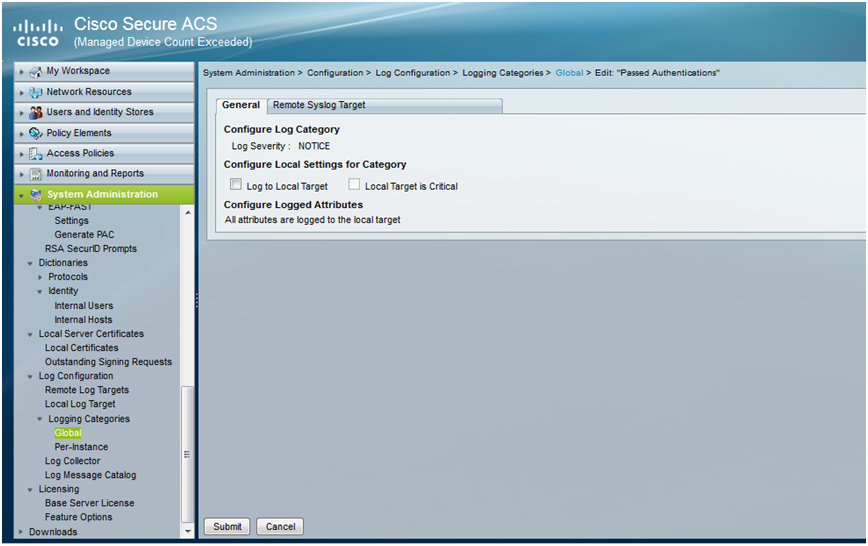Click the Policy Elements icon
Image resolution: width=868 pixels, height=546 pixels.
[35, 133]
